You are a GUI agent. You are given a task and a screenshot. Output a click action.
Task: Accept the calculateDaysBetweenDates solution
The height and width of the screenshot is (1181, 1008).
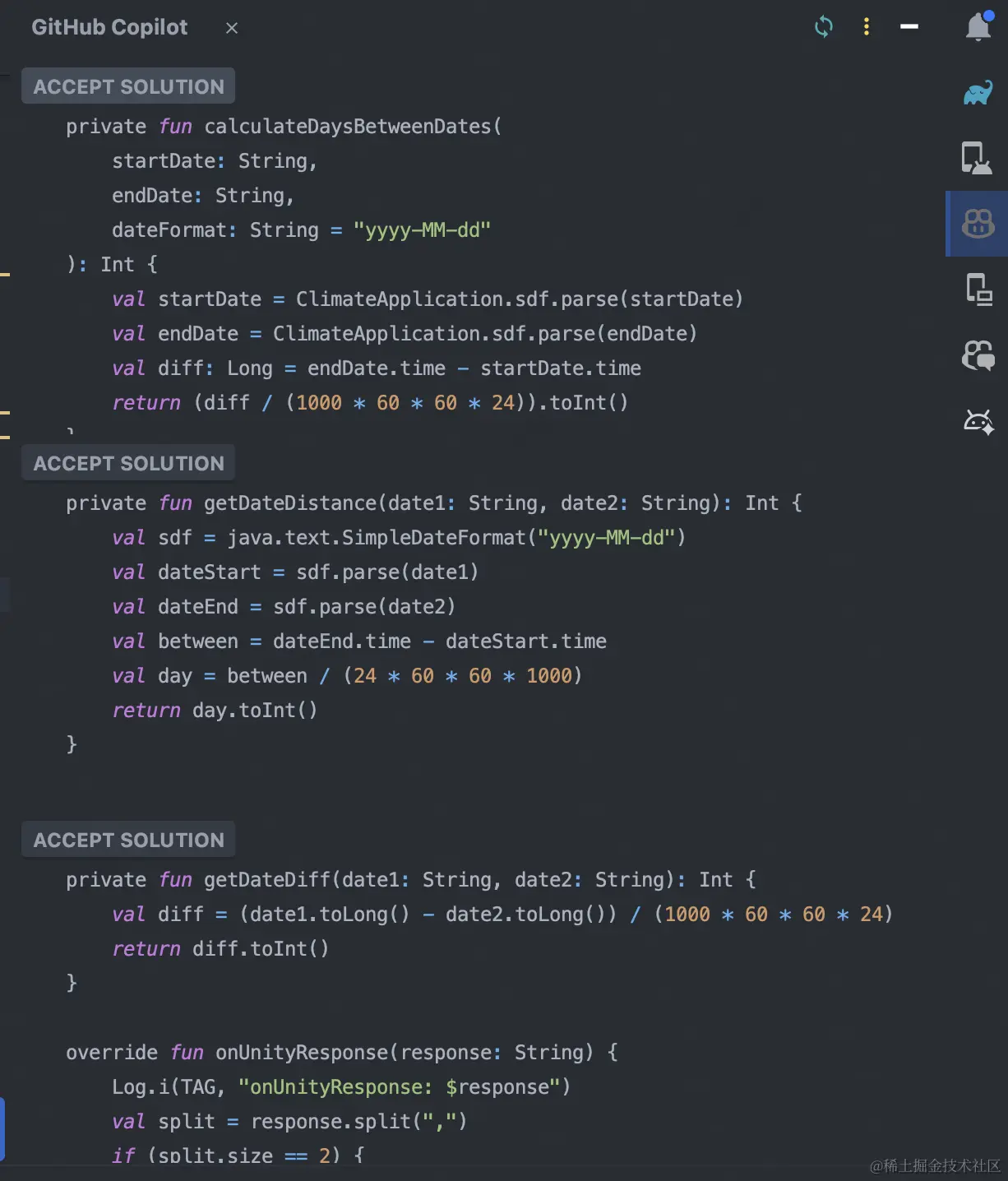(x=127, y=86)
